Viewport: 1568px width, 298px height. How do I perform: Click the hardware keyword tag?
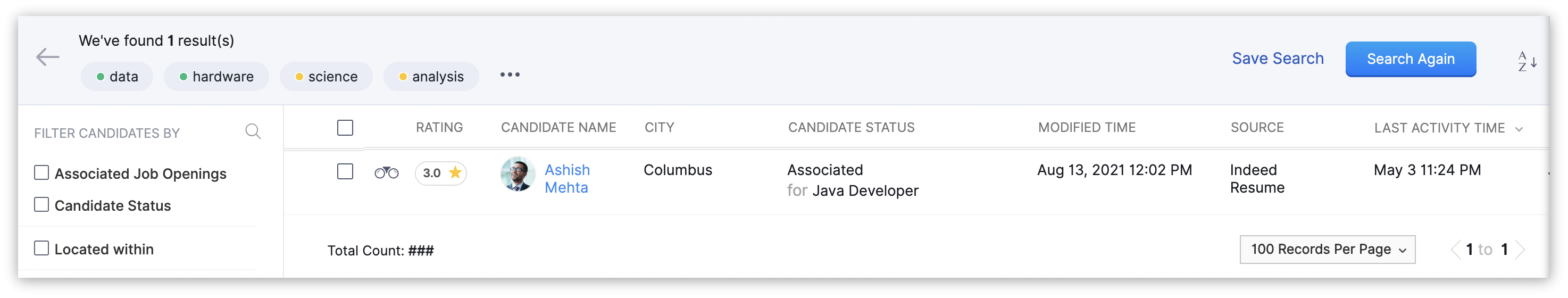[x=216, y=77]
